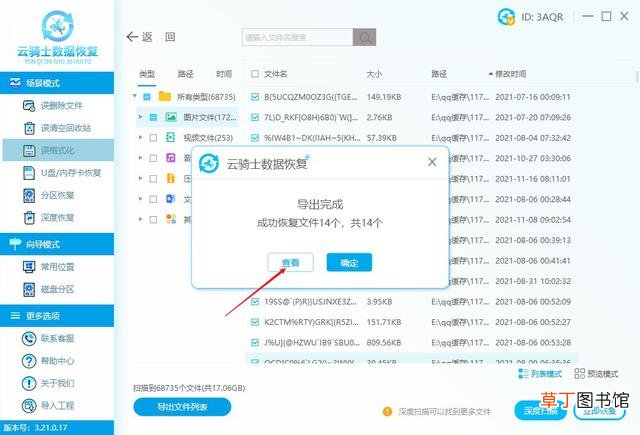This screenshot has width=640, height=435.
Task: Expand the 图片文件 tree node
Action: click(x=140, y=117)
